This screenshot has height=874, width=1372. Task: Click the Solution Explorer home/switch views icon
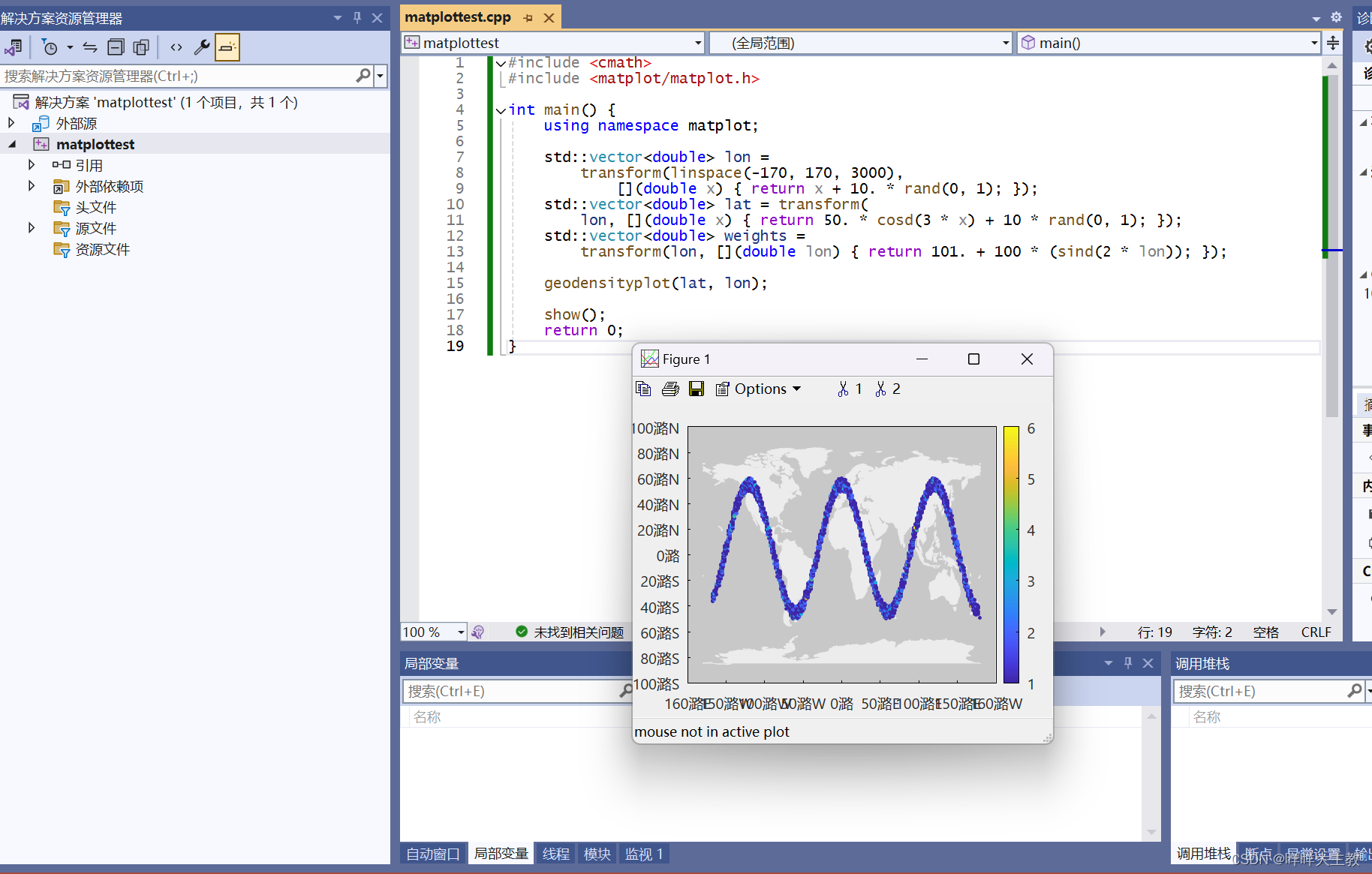[14, 47]
